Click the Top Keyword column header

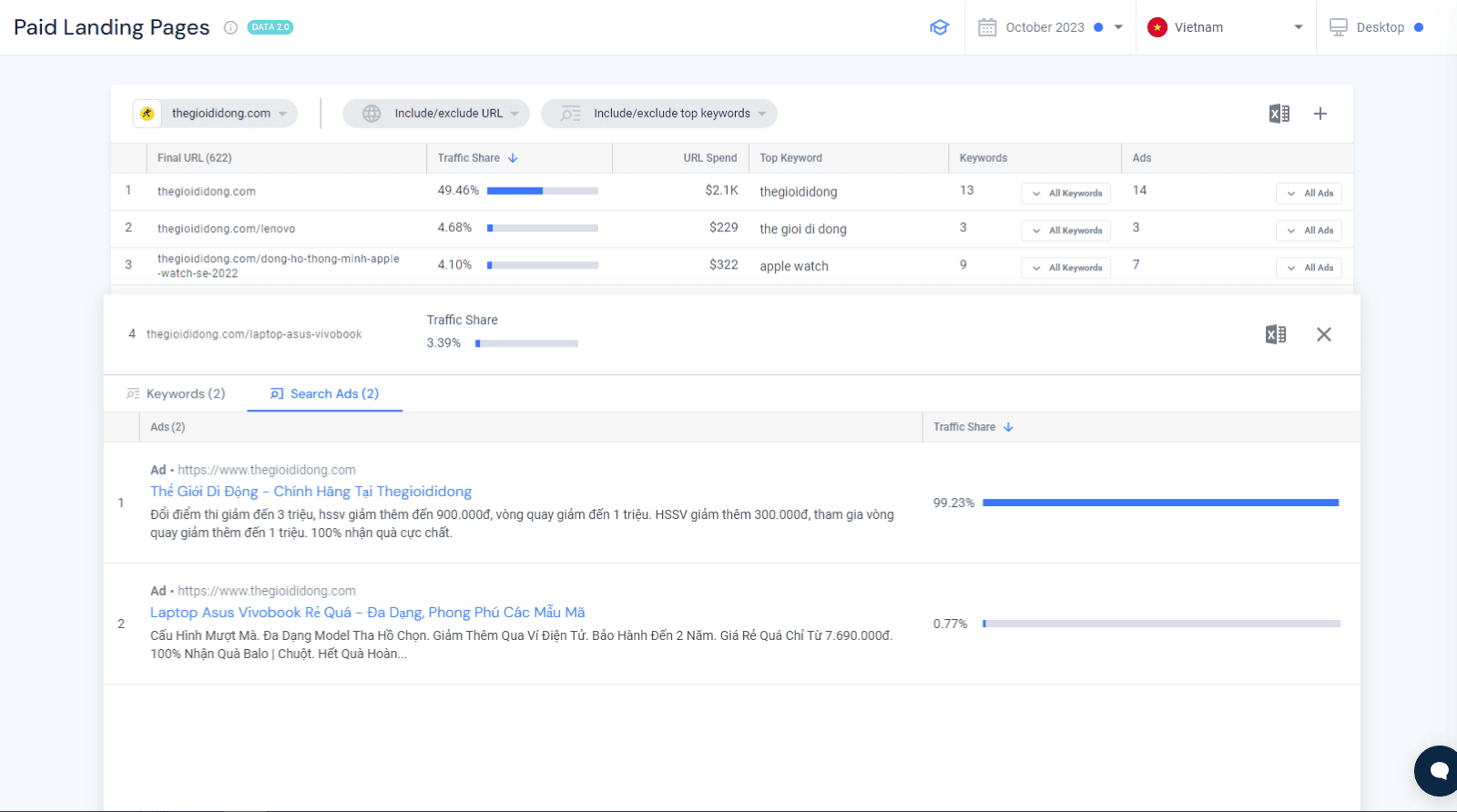(x=791, y=157)
